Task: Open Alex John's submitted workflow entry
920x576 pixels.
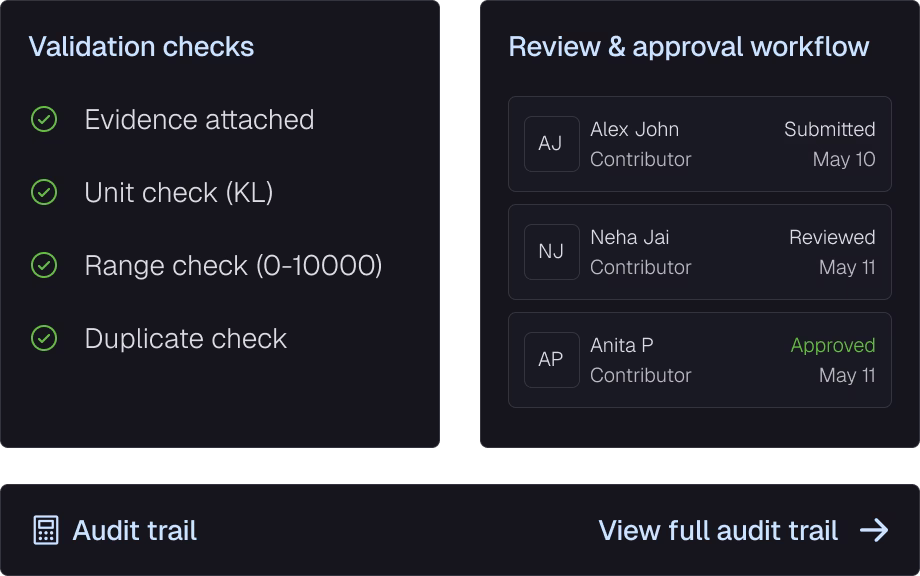Action: coord(699,144)
